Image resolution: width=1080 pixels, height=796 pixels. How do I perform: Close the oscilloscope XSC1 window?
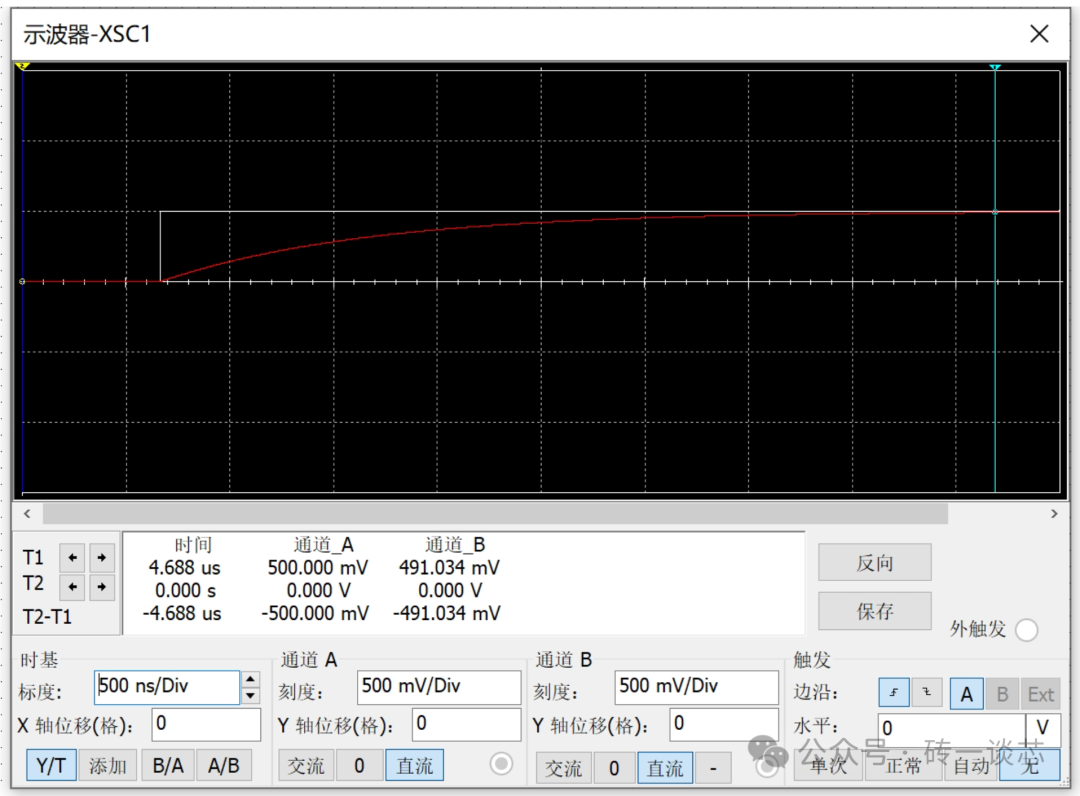(x=1039, y=34)
